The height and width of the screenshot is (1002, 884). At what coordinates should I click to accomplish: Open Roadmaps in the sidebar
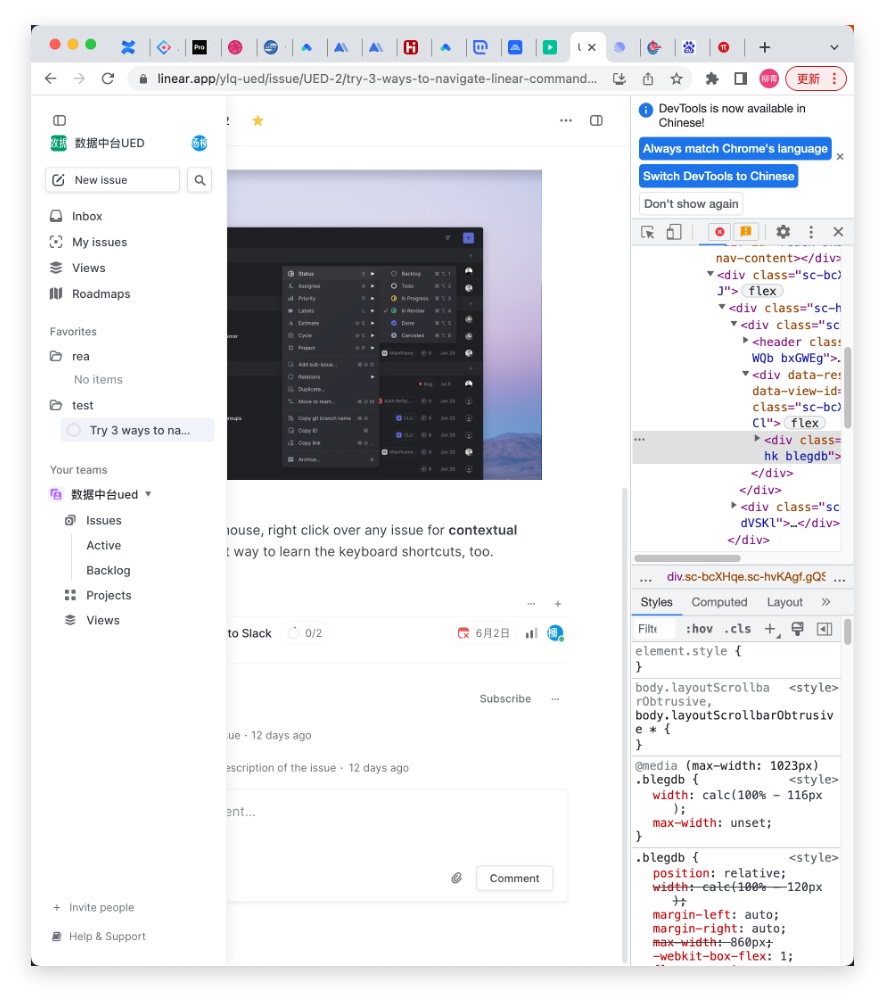click(100, 294)
